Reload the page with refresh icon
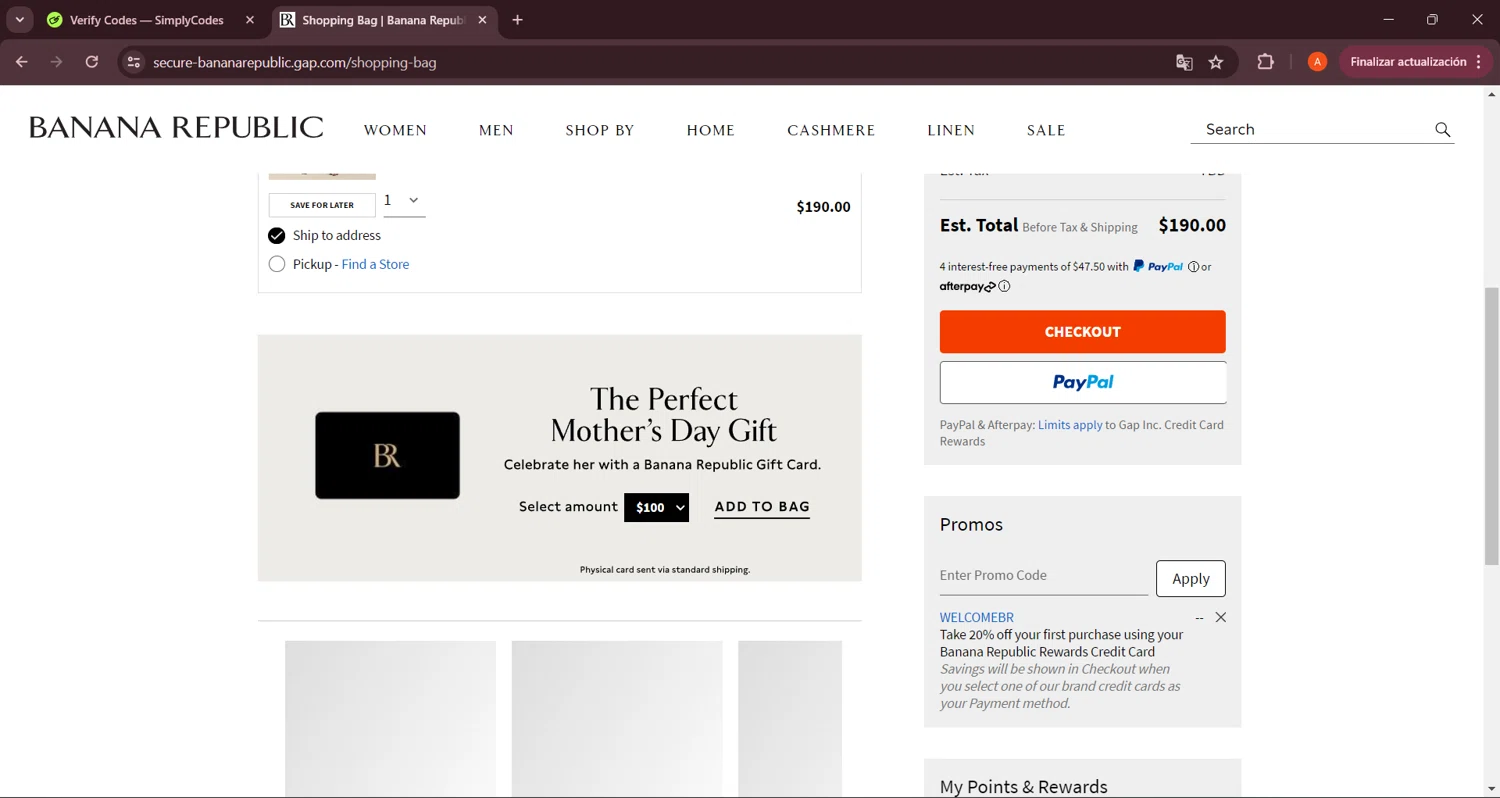The height and width of the screenshot is (798, 1500). 92,62
